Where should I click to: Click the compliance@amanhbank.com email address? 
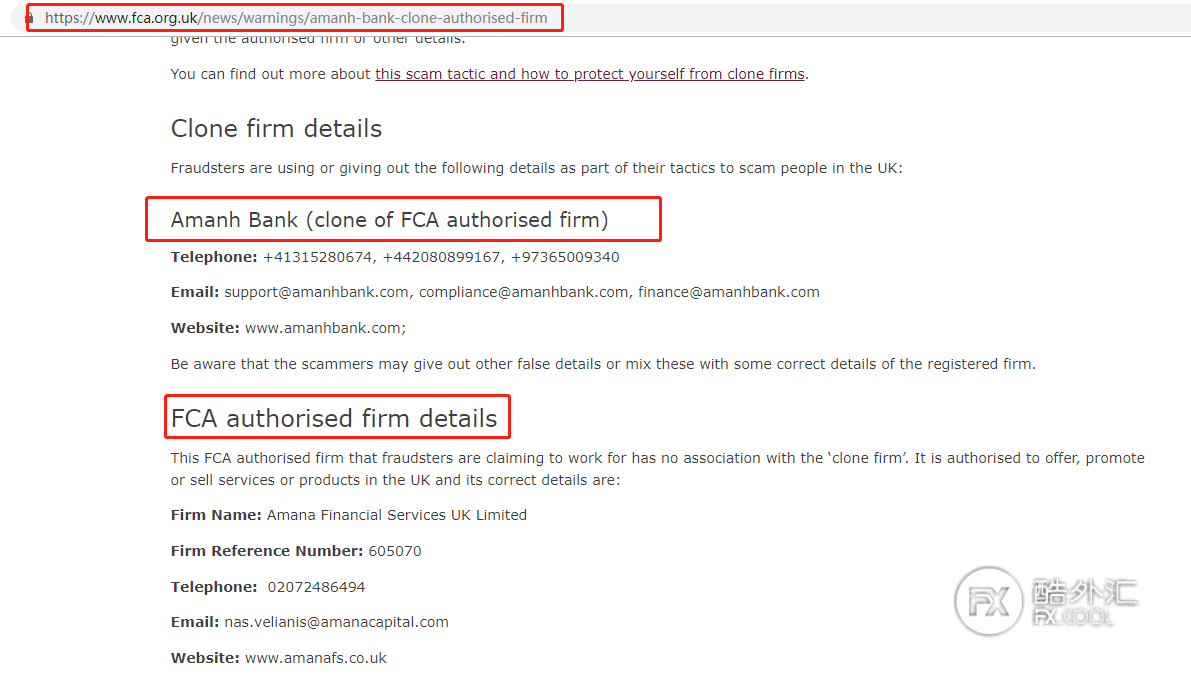(524, 292)
